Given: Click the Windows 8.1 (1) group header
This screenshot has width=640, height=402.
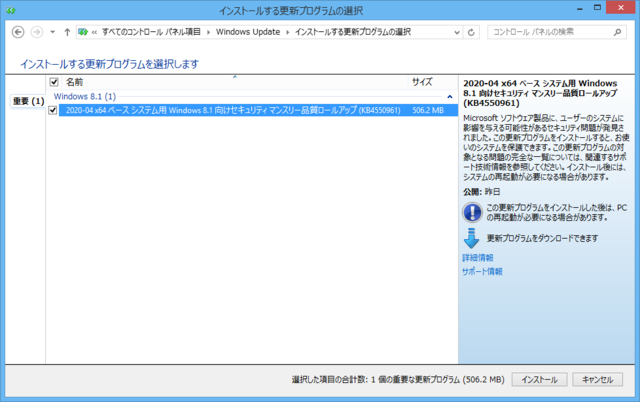Looking at the screenshot, I should point(85,97).
